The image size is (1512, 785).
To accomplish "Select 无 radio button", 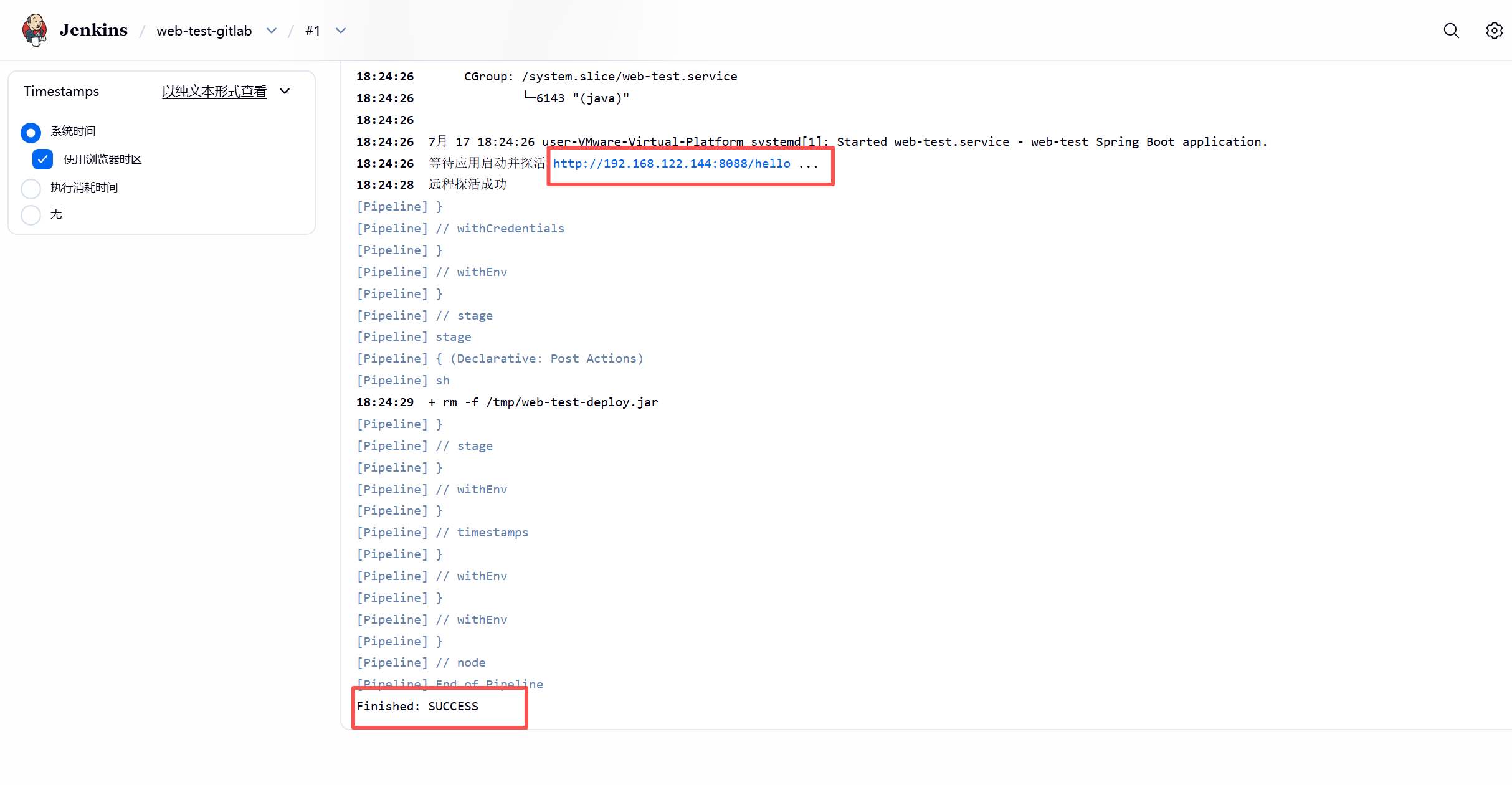I will pyautogui.click(x=31, y=215).
